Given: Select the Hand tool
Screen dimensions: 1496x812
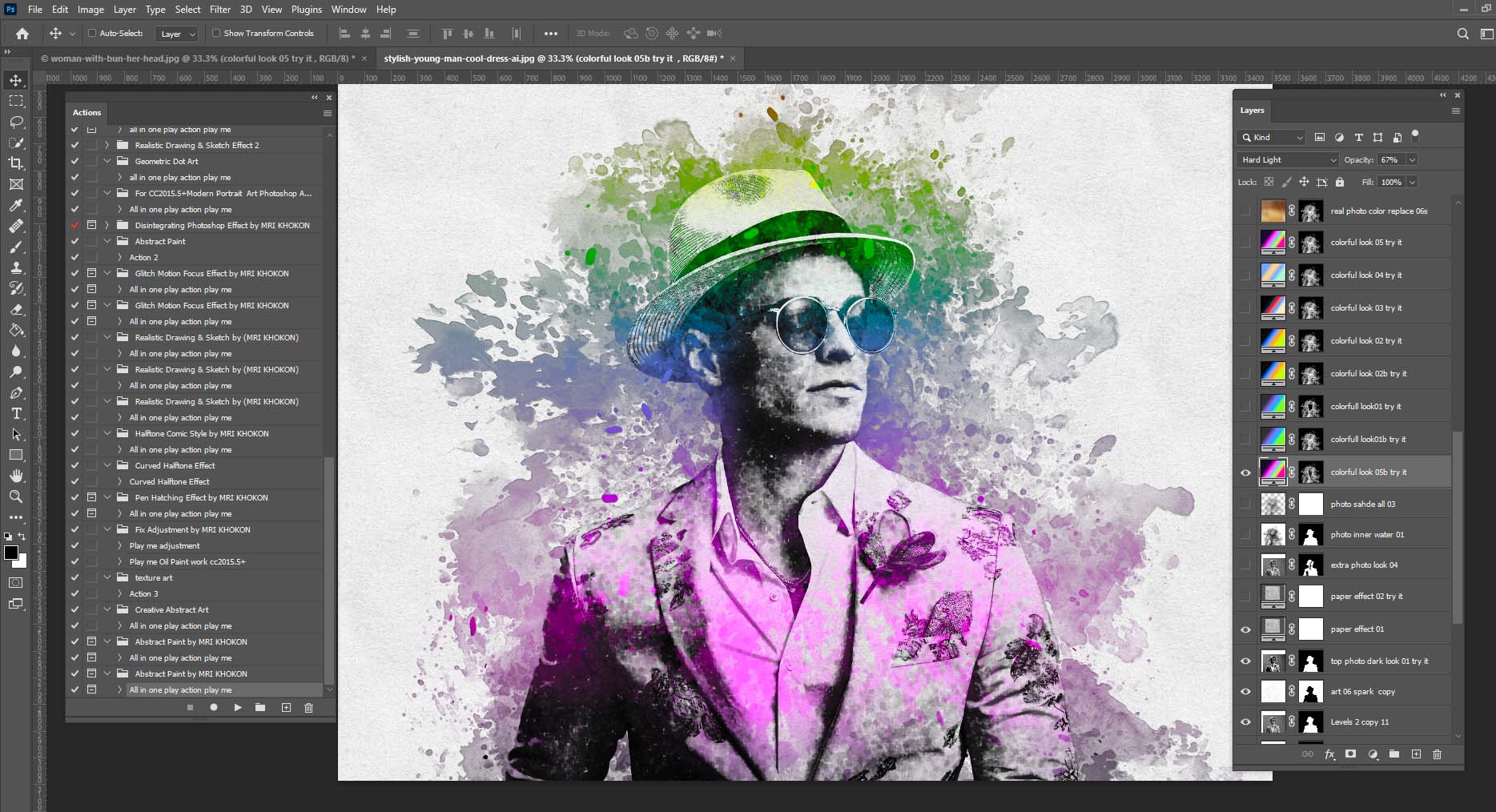Looking at the screenshot, I should click(16, 476).
